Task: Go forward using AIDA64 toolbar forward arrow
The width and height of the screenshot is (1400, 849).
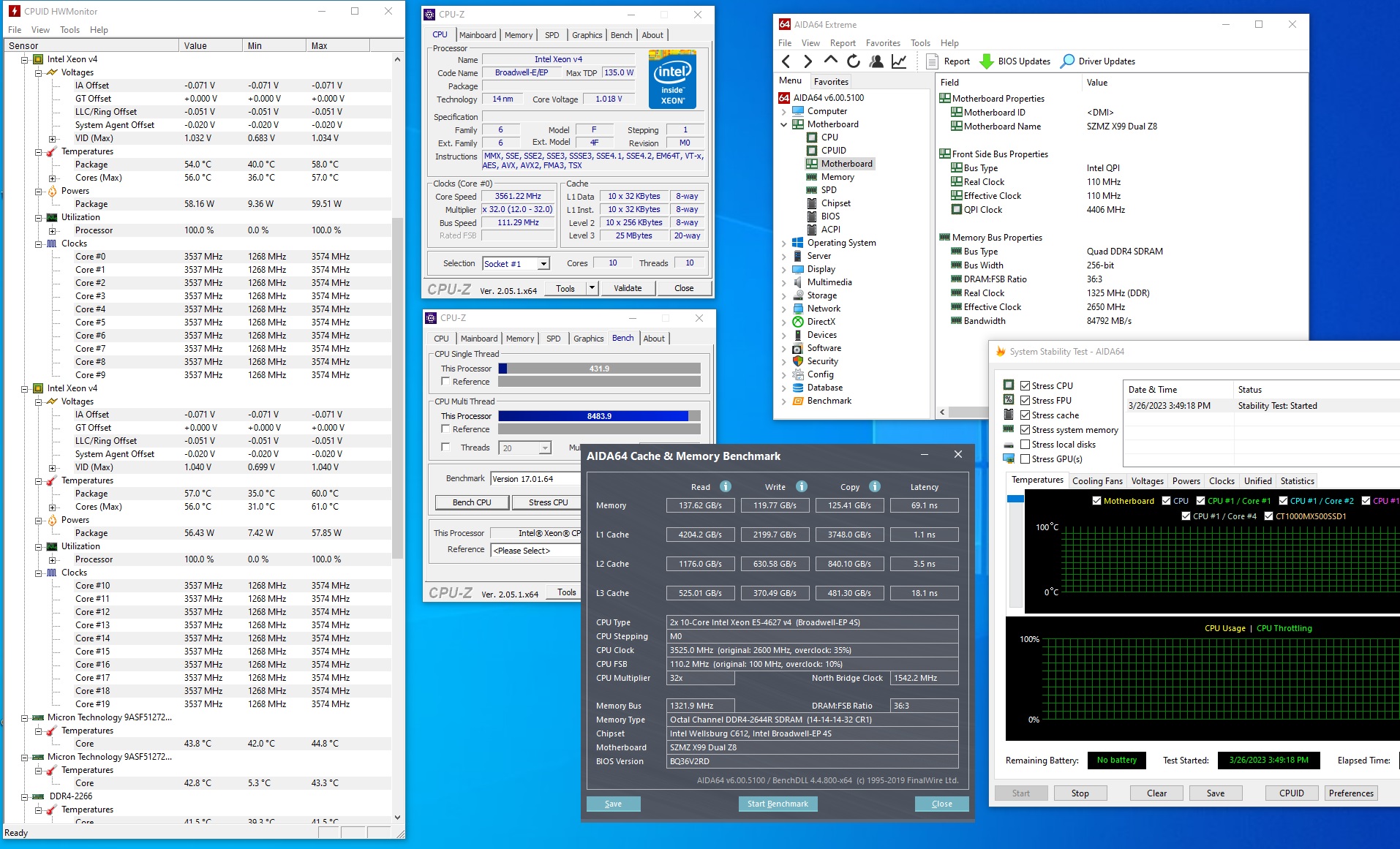Action: [x=808, y=61]
